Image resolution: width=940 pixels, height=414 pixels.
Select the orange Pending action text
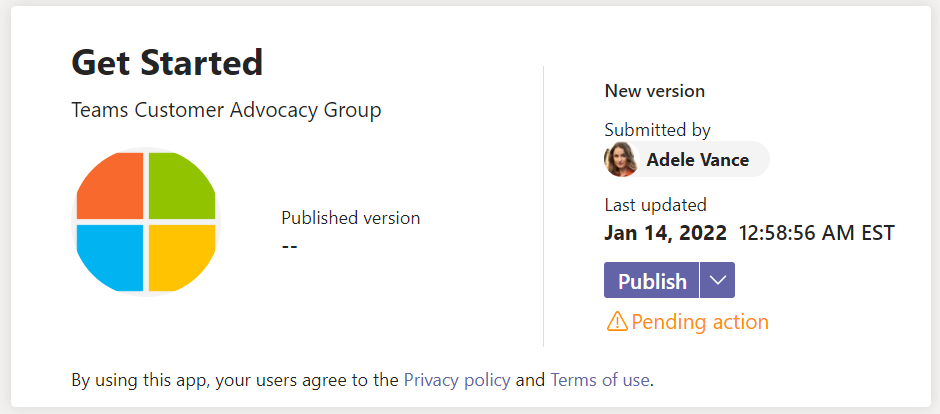pyautogui.click(x=700, y=322)
